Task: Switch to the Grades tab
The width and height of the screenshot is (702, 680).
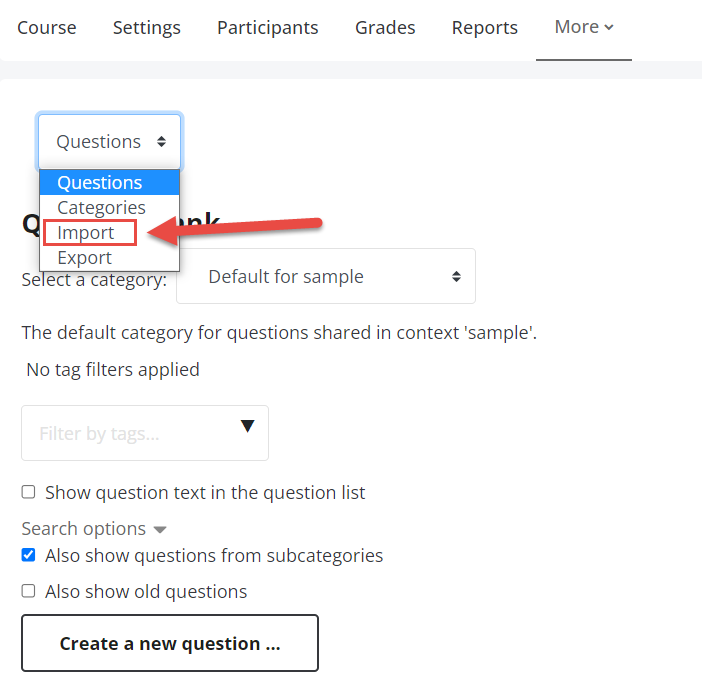Action: click(385, 28)
